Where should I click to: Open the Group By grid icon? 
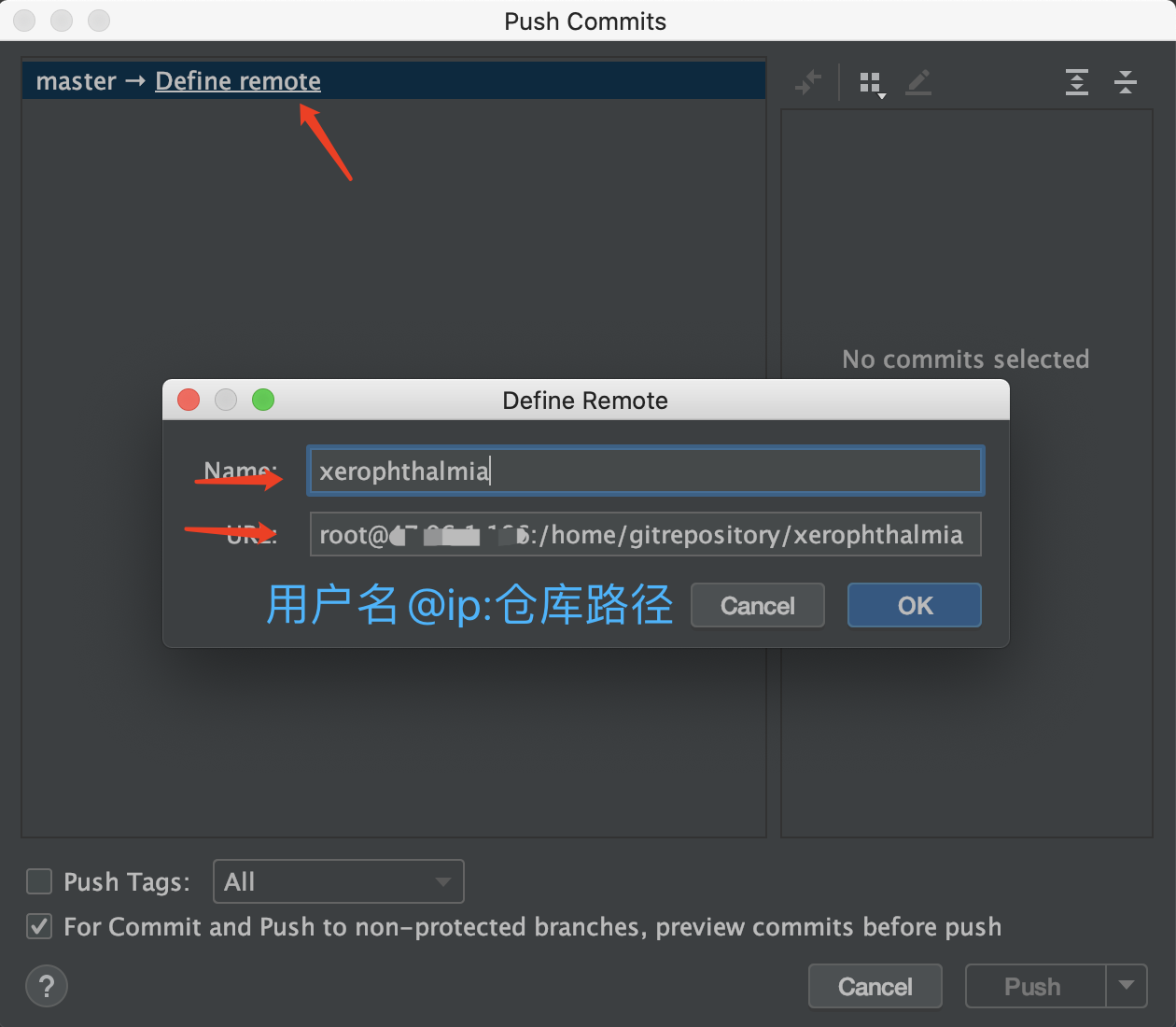click(872, 84)
